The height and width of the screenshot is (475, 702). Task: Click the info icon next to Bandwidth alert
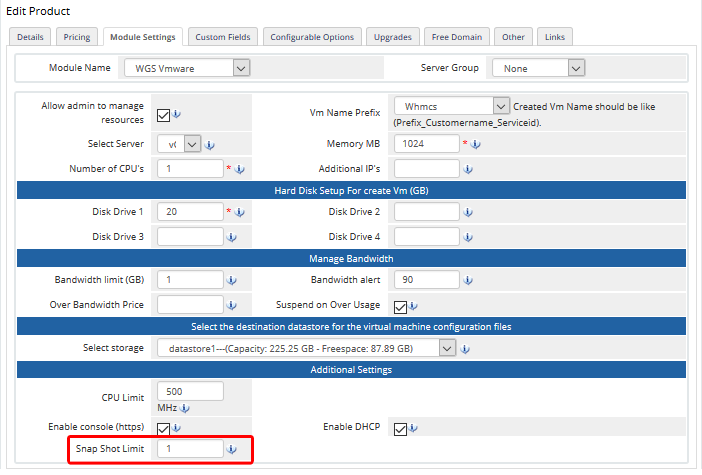(468, 280)
